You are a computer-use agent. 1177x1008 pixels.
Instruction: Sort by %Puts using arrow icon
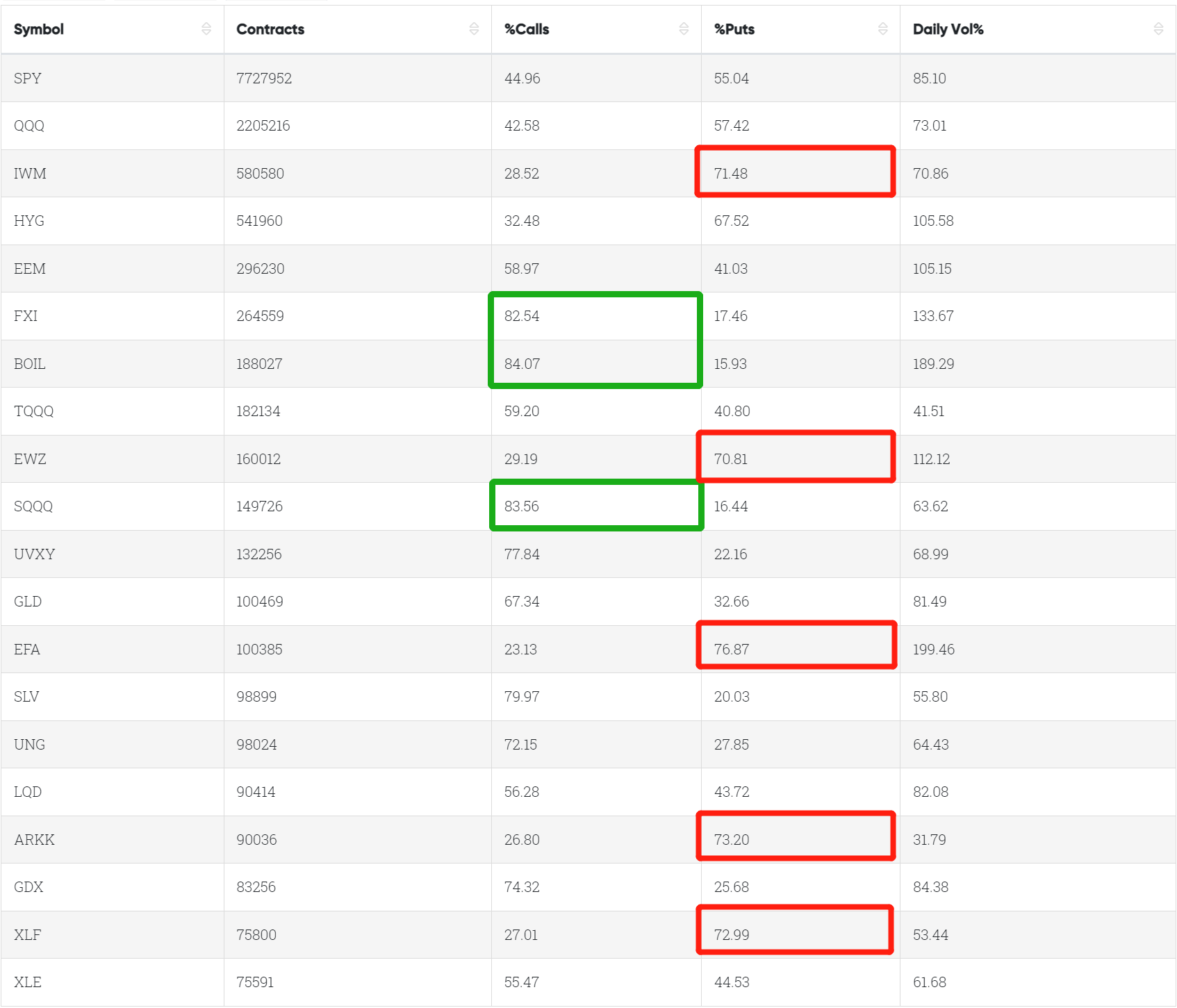point(883,28)
